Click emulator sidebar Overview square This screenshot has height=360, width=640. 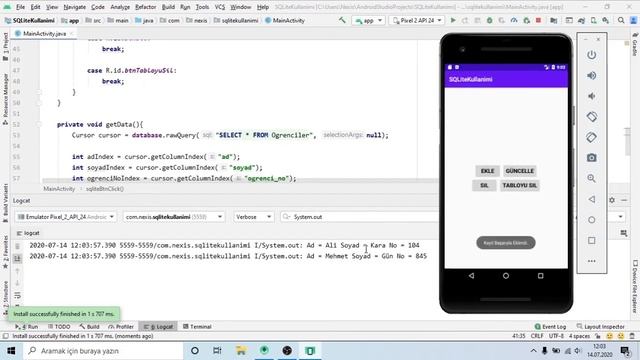pos(591,240)
